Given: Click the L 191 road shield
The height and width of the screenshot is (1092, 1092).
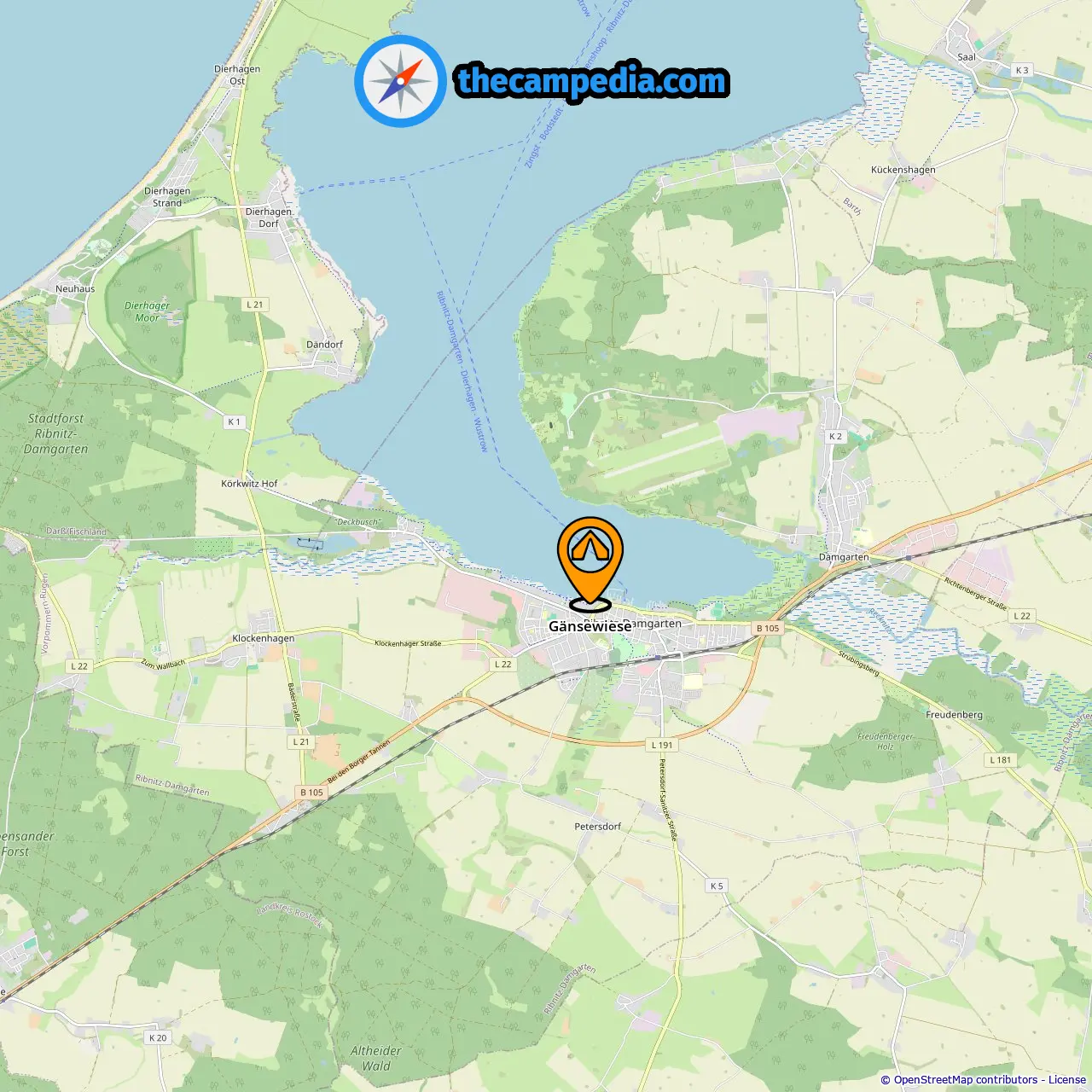Looking at the screenshot, I should pyautogui.click(x=662, y=745).
